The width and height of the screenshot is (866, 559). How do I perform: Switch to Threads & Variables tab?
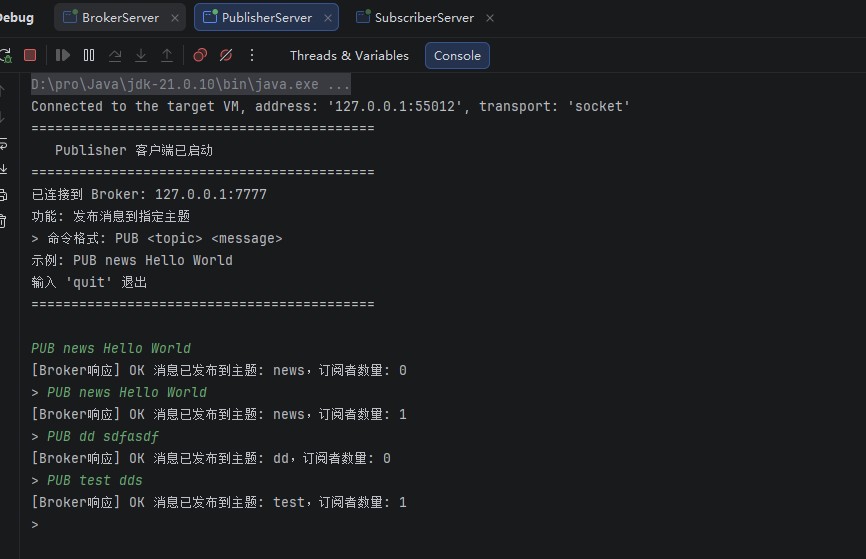pyautogui.click(x=349, y=56)
